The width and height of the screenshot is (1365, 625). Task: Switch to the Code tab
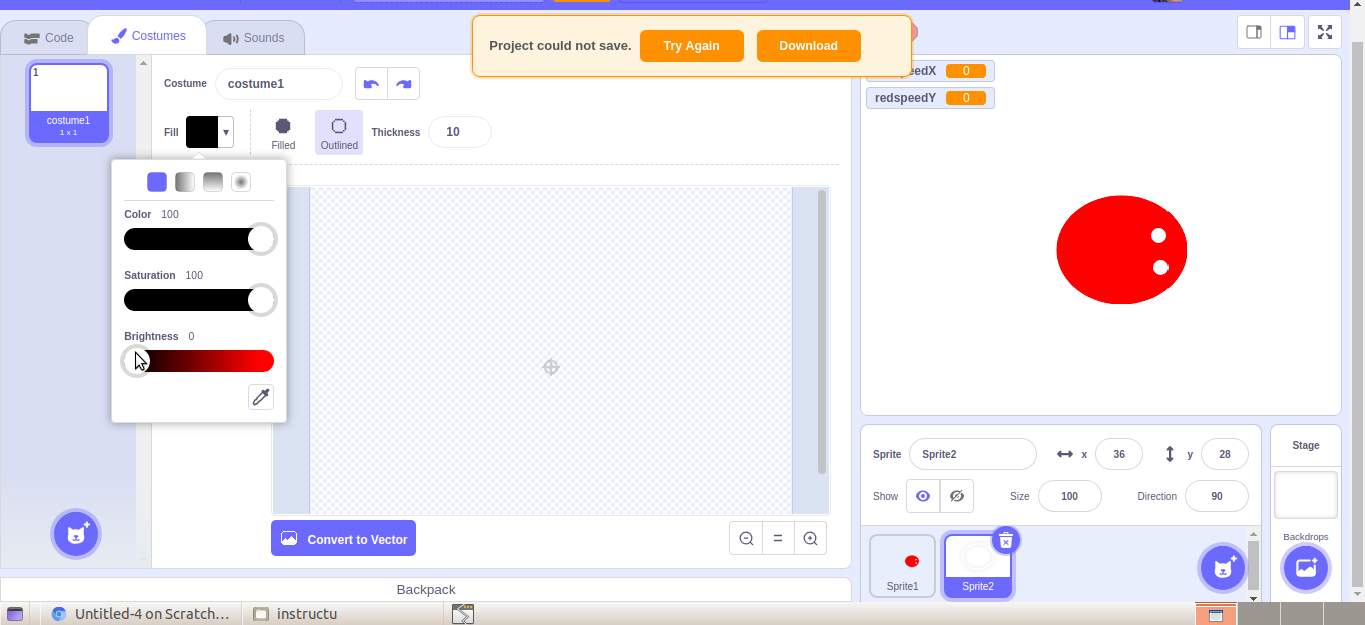click(46, 37)
